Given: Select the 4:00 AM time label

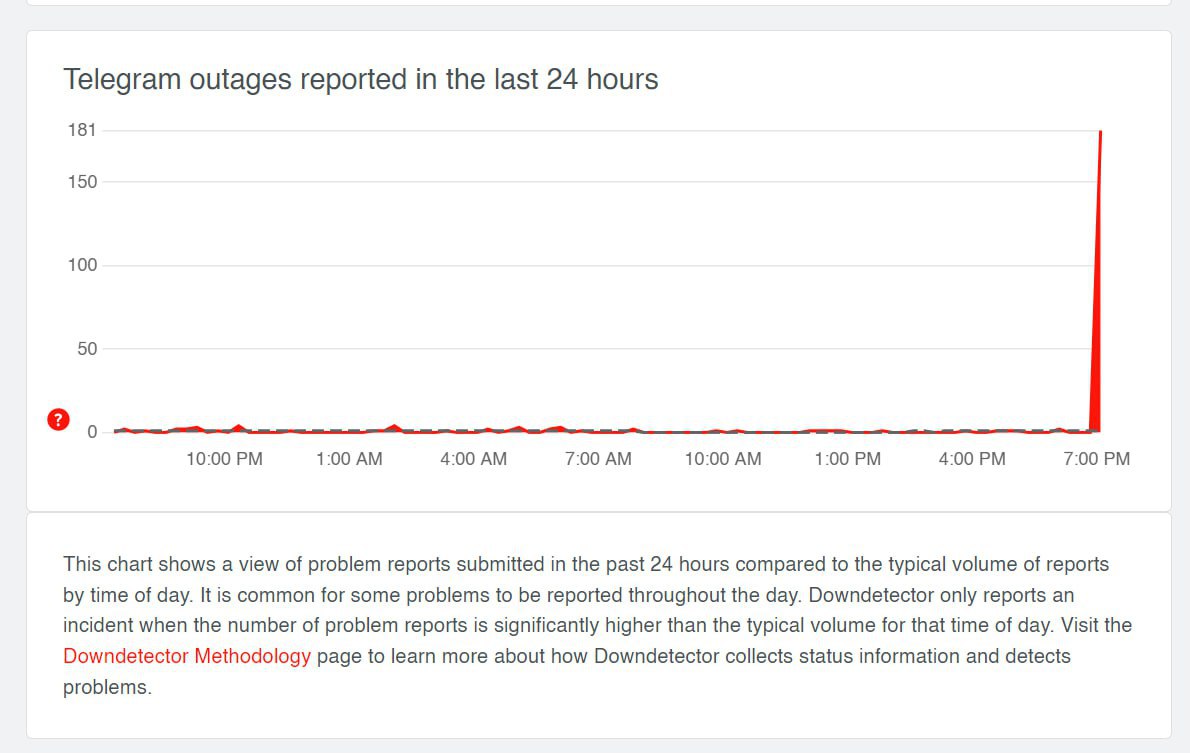Looking at the screenshot, I should (x=473, y=459).
